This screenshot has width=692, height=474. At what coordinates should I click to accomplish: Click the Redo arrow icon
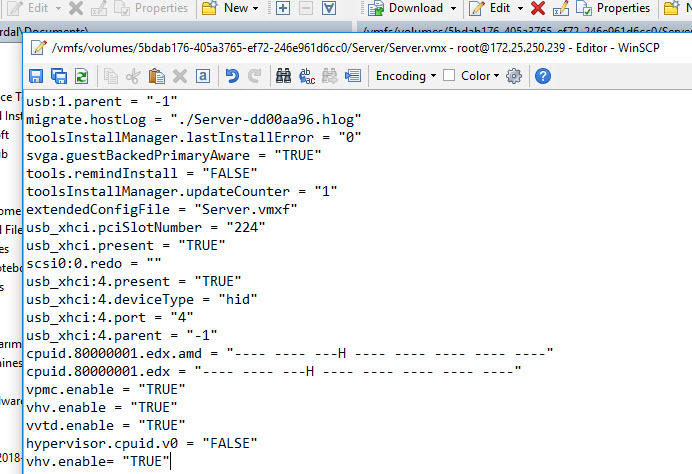pyautogui.click(x=255, y=76)
